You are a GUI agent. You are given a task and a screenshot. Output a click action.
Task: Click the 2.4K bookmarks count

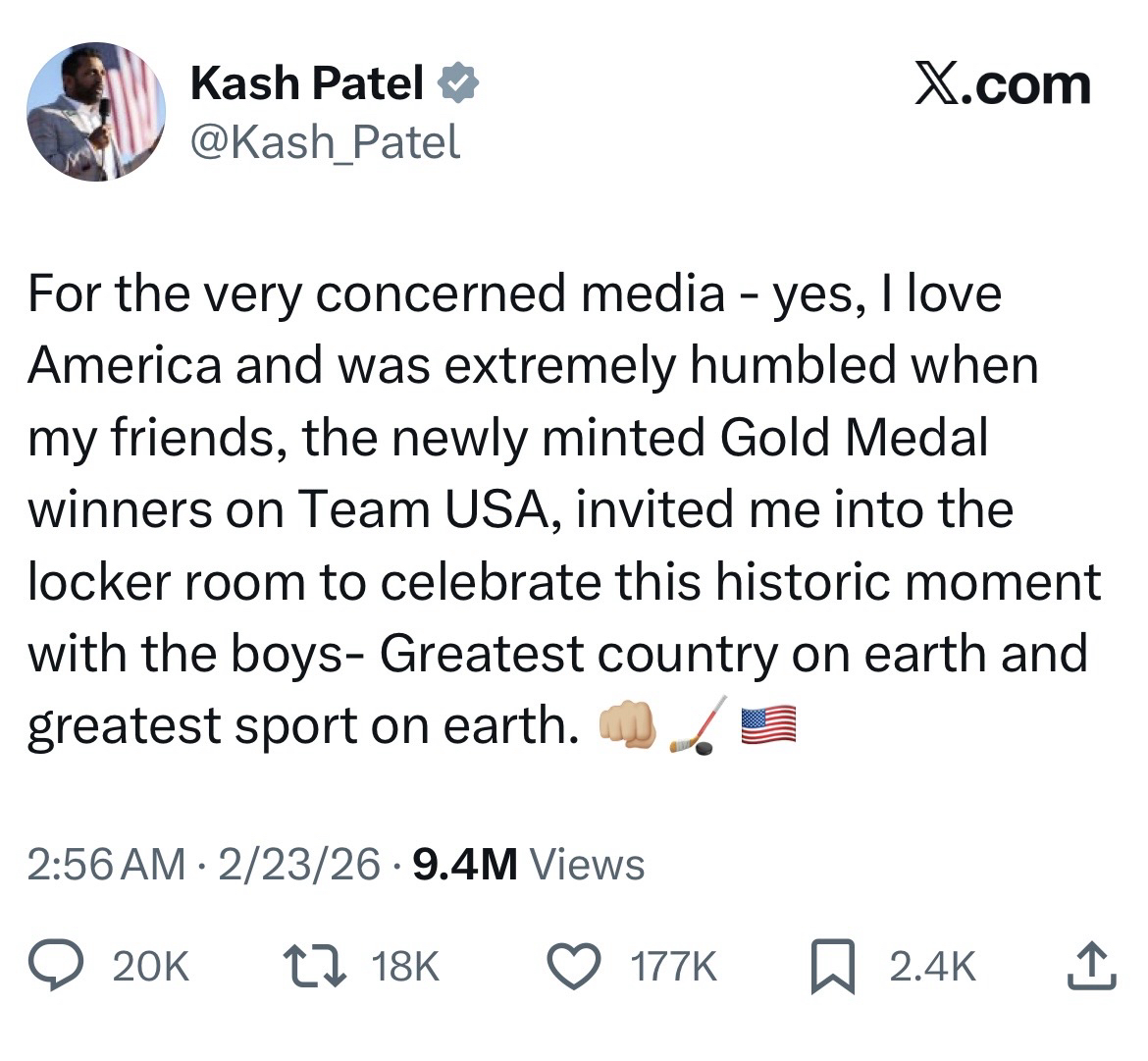932,969
